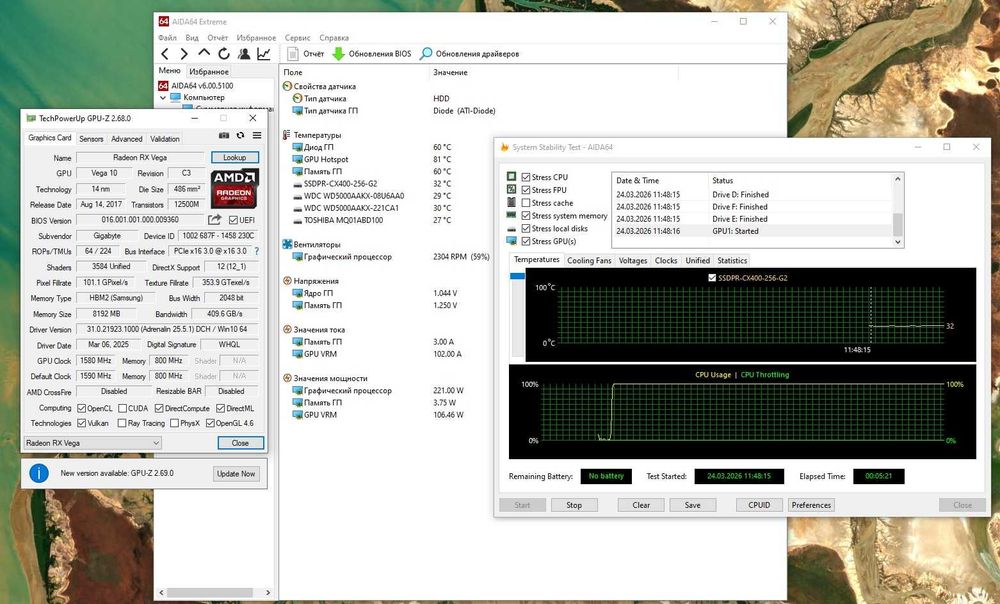Enable the Stress cache checkbox
The height and width of the screenshot is (604, 1000).
pos(526,203)
